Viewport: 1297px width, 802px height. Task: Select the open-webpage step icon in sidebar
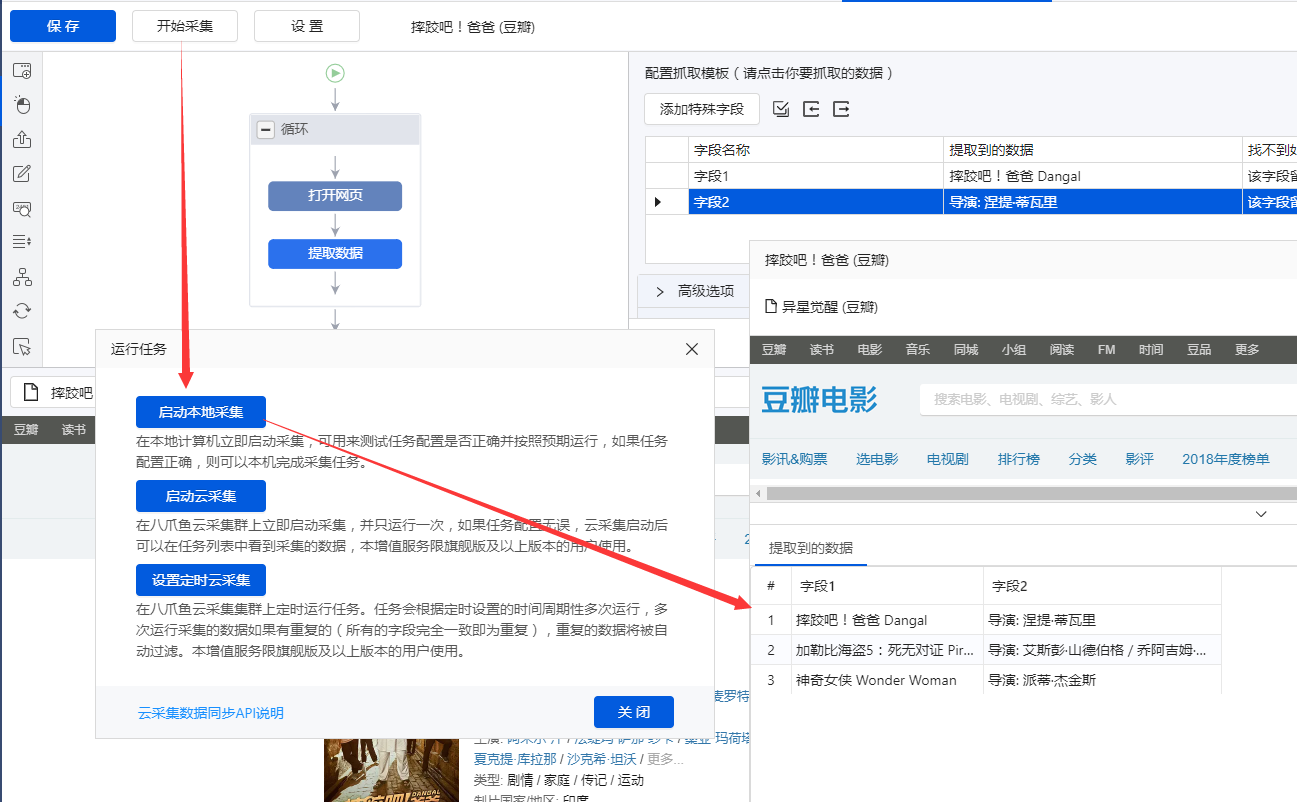pos(22,71)
